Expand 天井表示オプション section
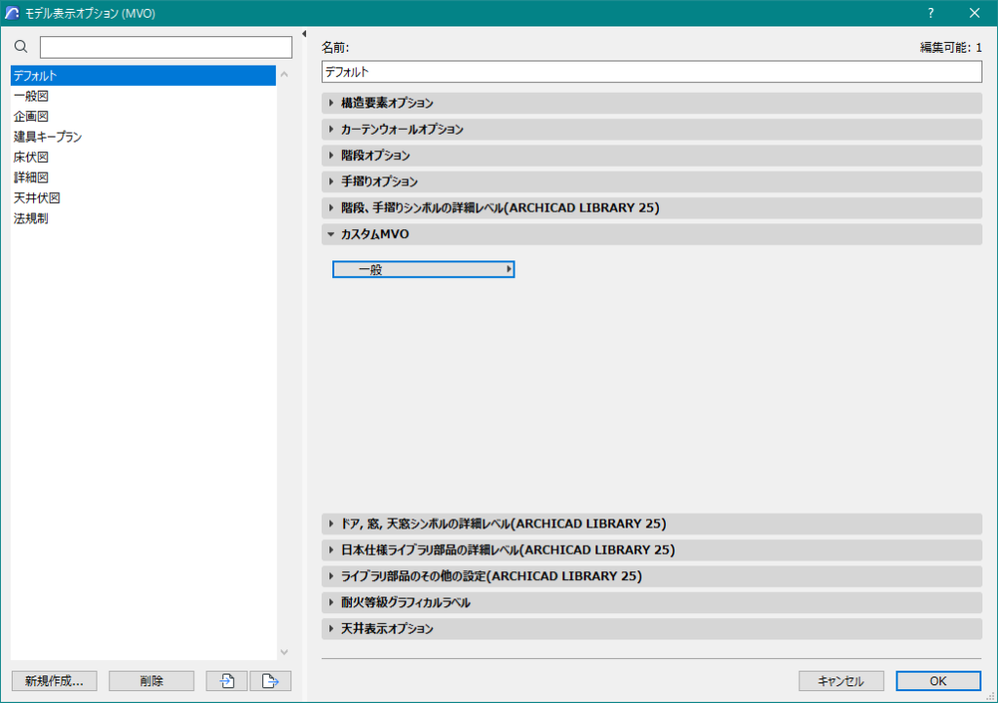This screenshot has width=998, height=703. pos(652,629)
